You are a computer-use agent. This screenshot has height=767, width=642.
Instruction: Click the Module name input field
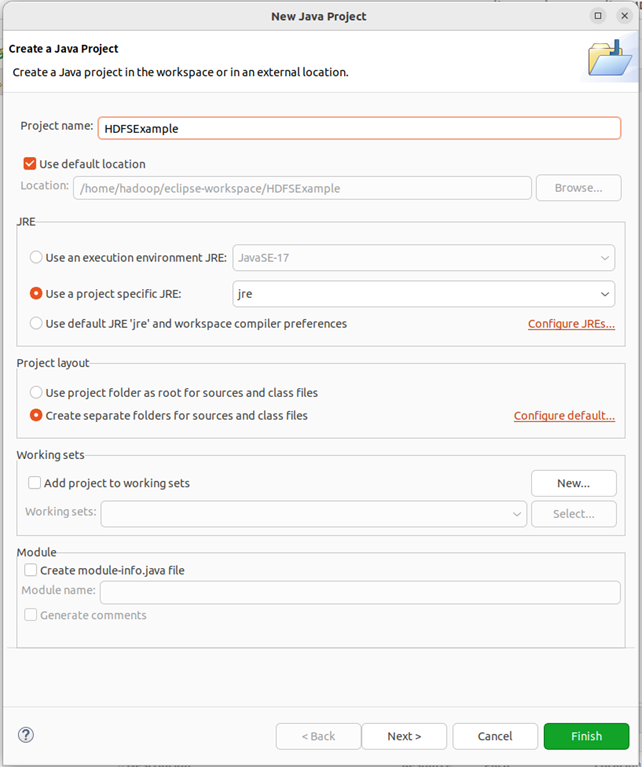coord(360,592)
